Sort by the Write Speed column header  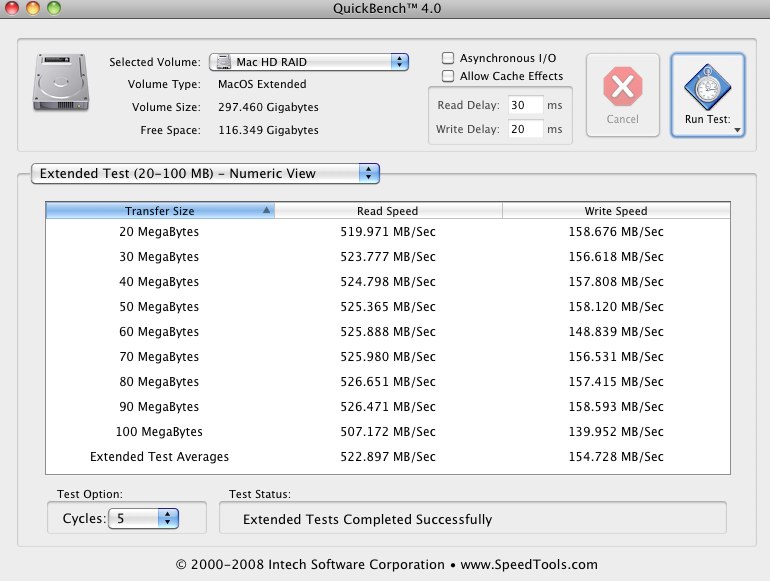tap(616, 211)
